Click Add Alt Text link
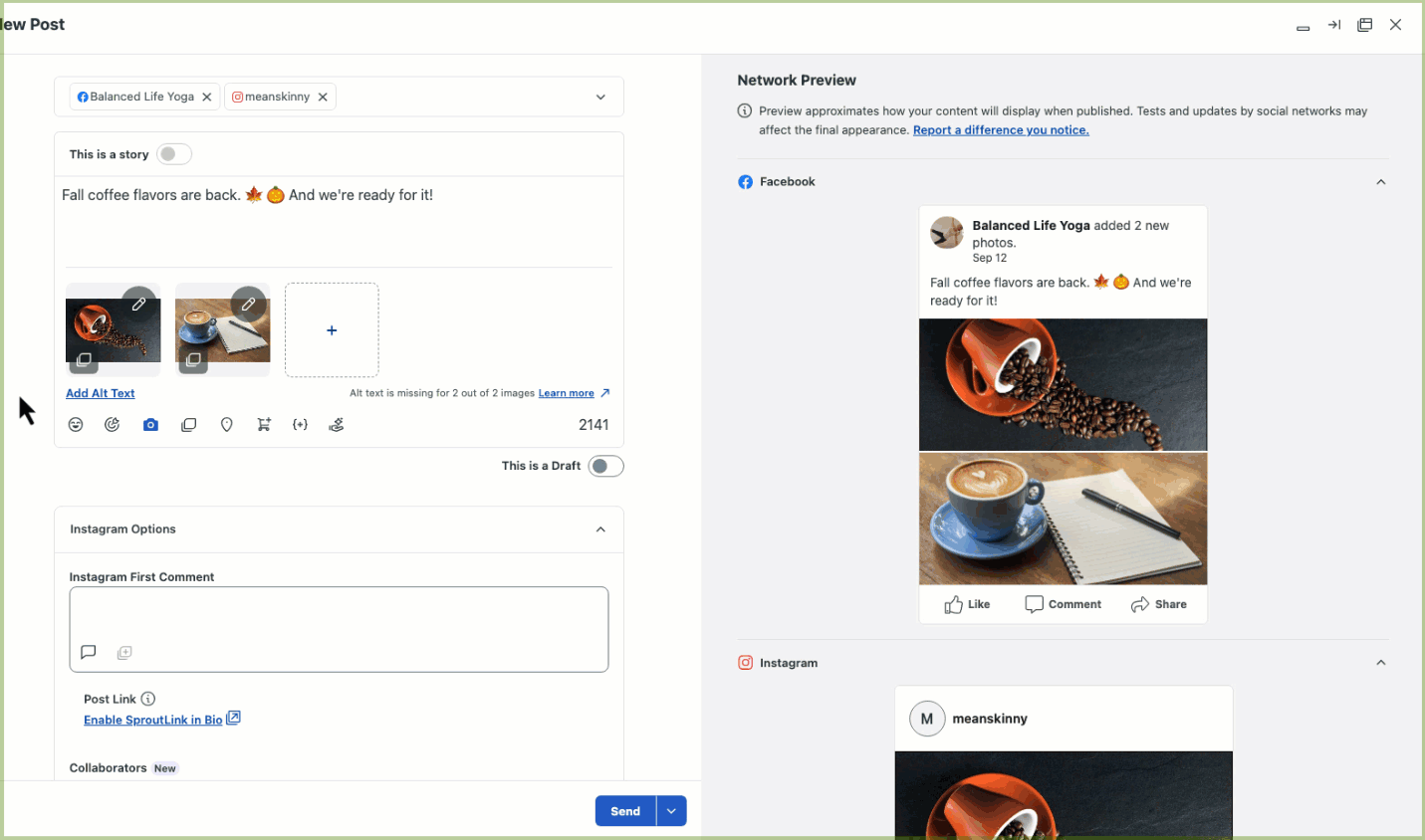The image size is (1425, 840). (101, 393)
